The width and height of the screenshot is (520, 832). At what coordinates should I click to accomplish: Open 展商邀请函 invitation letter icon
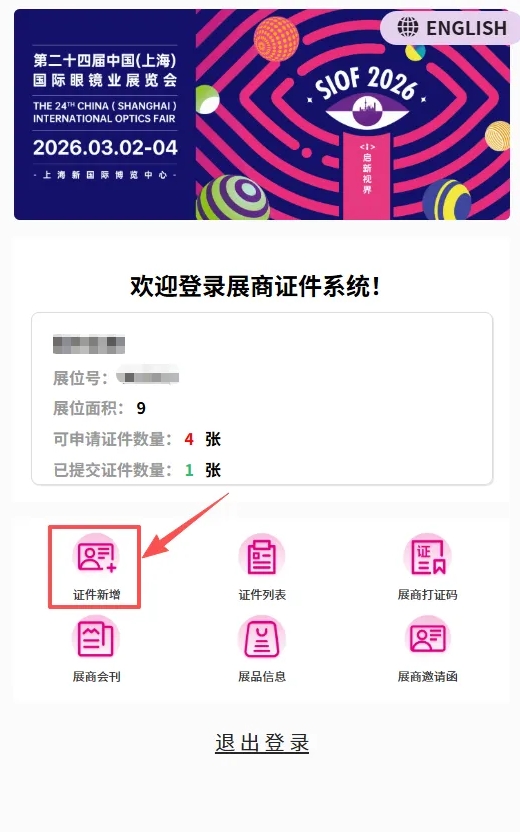pos(428,638)
